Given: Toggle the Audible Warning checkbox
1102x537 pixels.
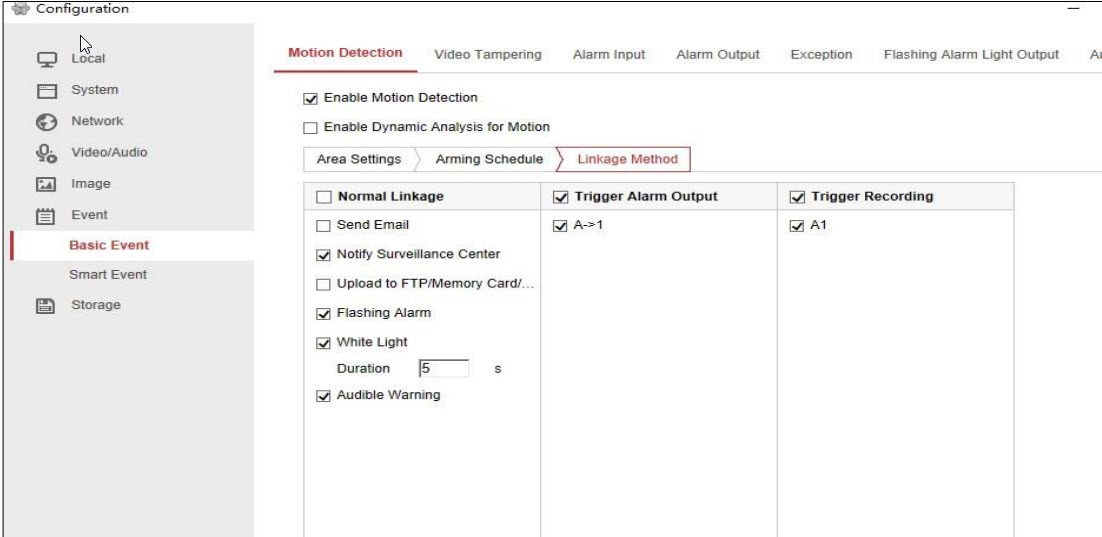Looking at the screenshot, I should [x=323, y=396].
